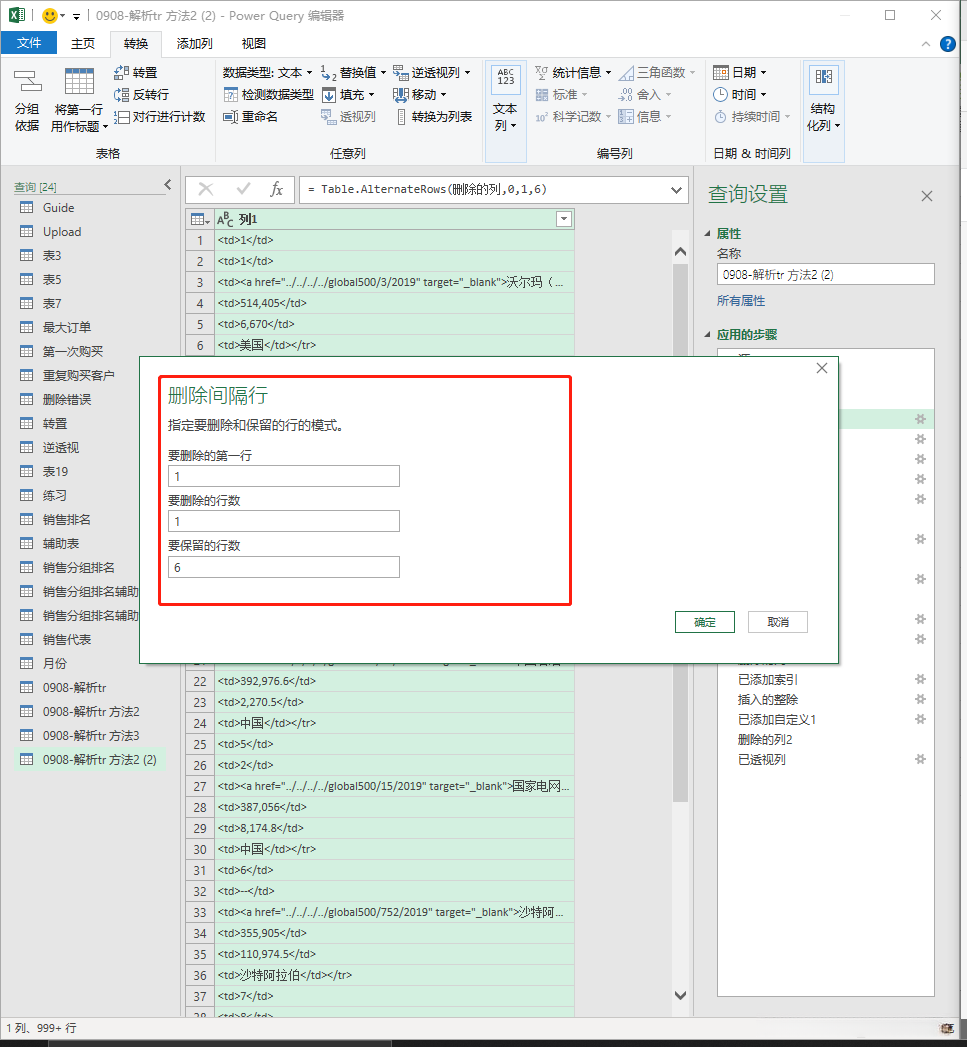
Task: Cancel formula edit with X icon
Action: (x=206, y=189)
